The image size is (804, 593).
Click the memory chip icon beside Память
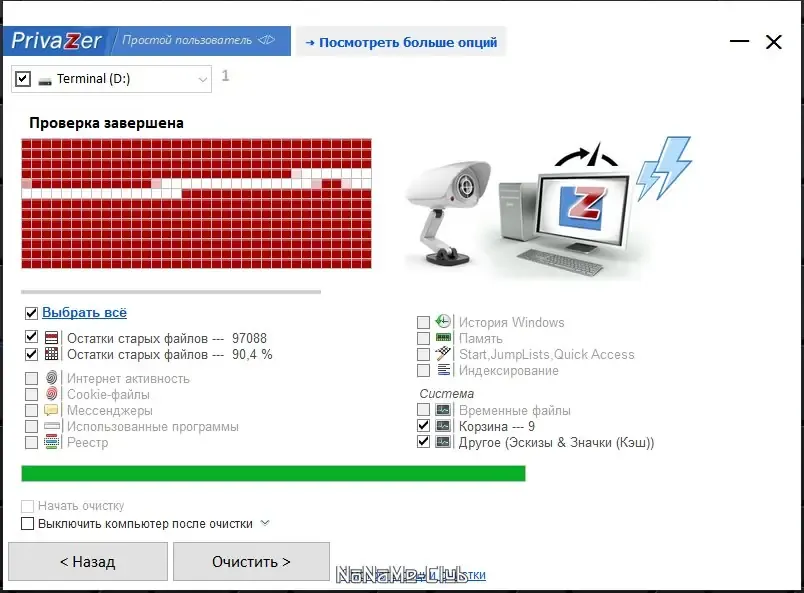tap(443, 338)
